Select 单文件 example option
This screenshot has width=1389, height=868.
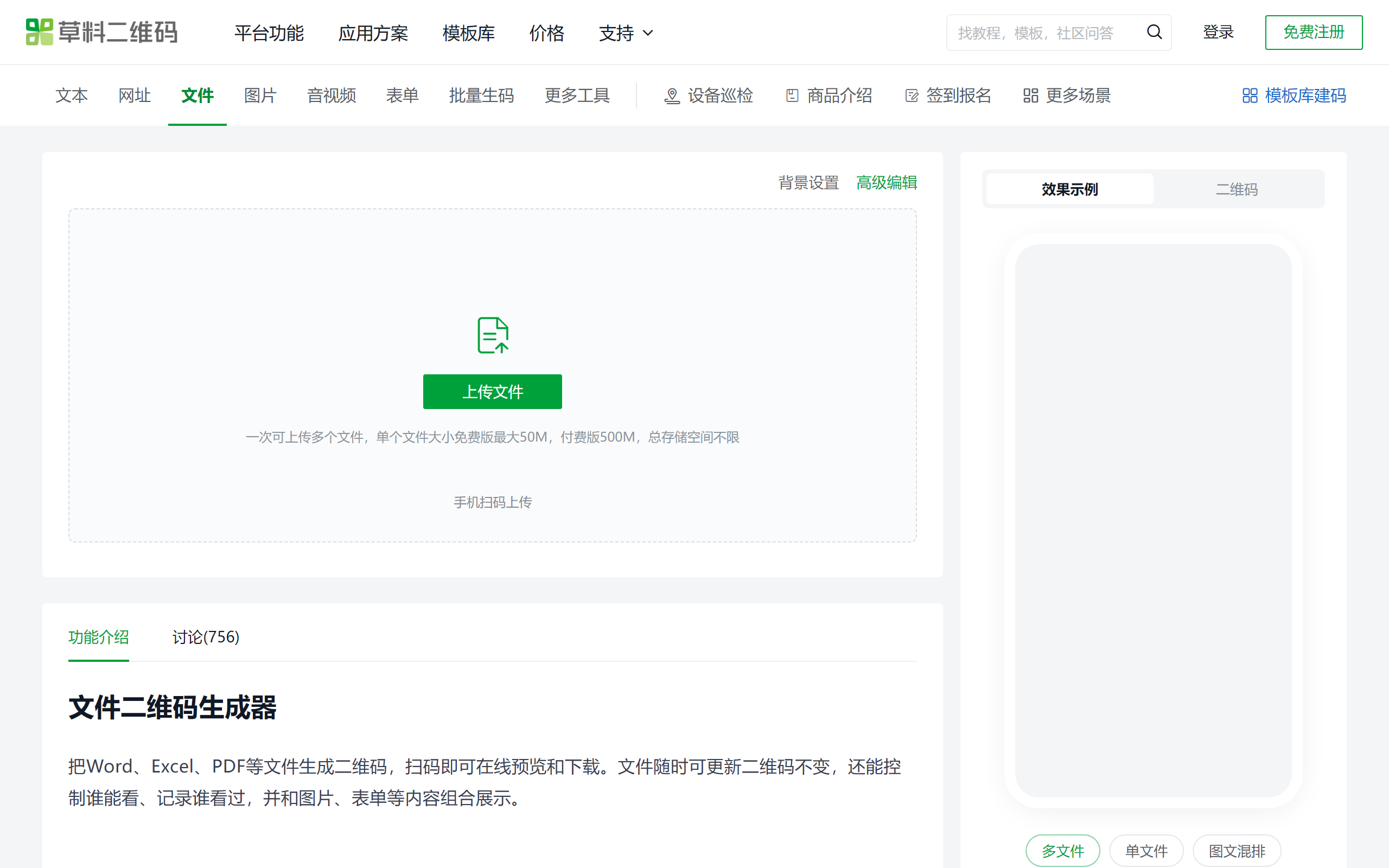click(1146, 851)
